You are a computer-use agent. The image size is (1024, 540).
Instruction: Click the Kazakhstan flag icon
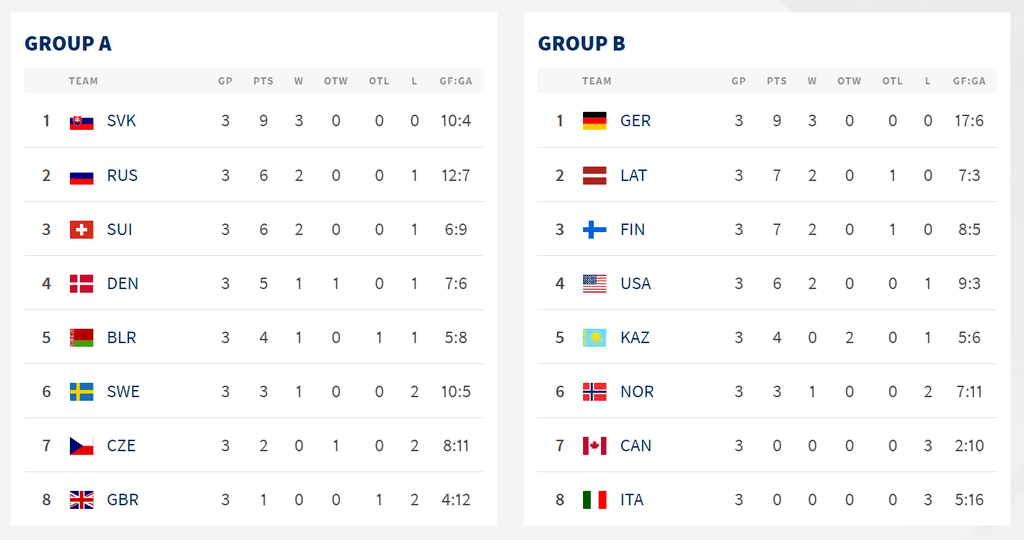pyautogui.click(x=594, y=338)
